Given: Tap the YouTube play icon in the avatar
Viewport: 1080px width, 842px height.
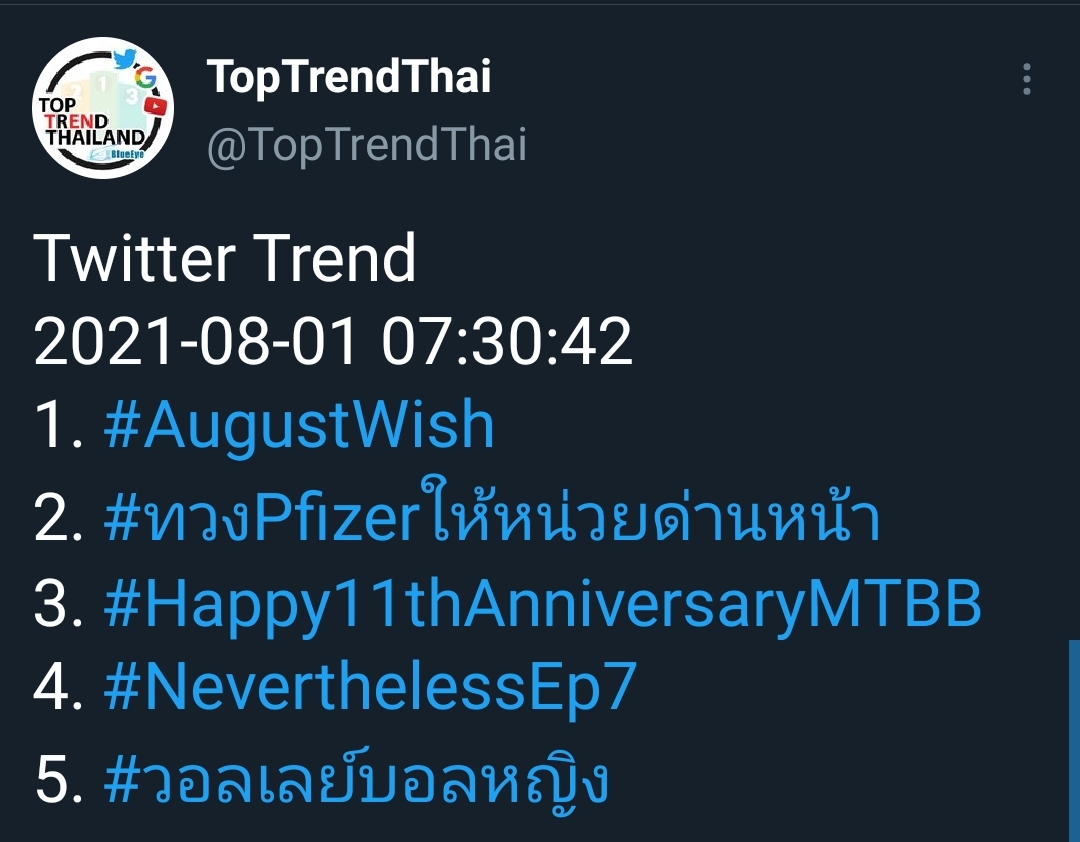Looking at the screenshot, I should click(x=156, y=106).
